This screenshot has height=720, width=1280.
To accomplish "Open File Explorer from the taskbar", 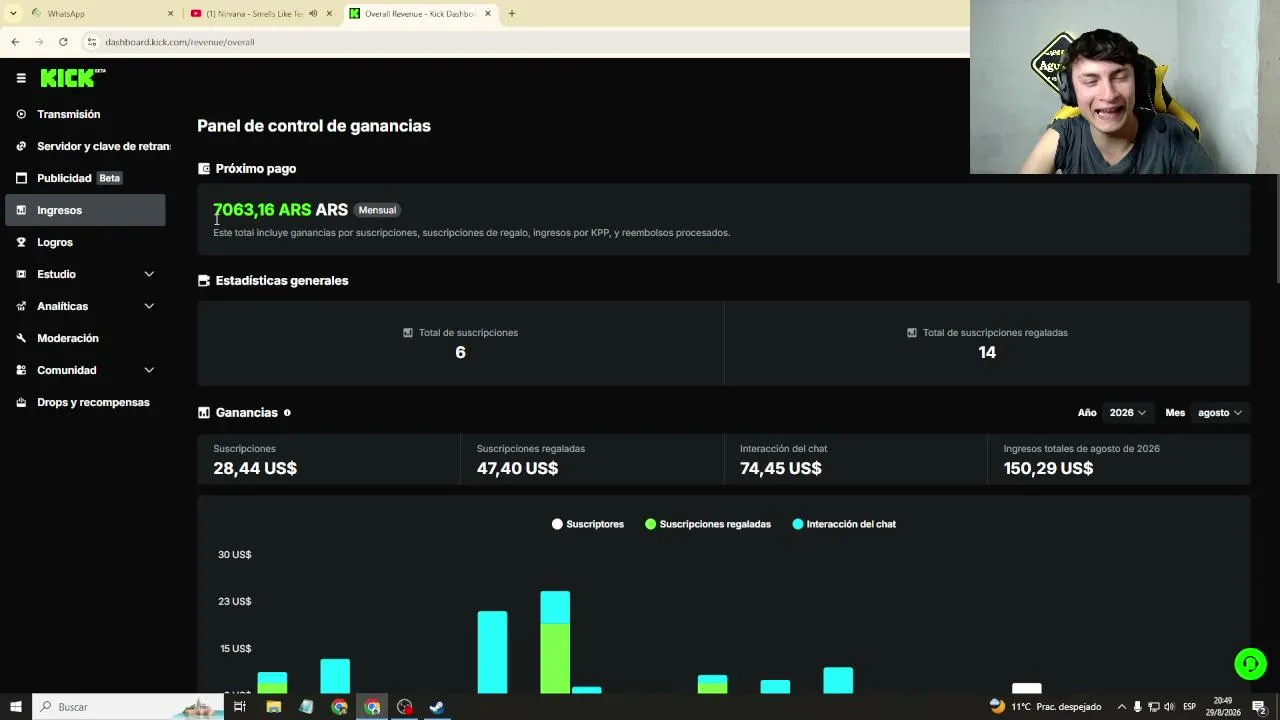I will pos(273,707).
